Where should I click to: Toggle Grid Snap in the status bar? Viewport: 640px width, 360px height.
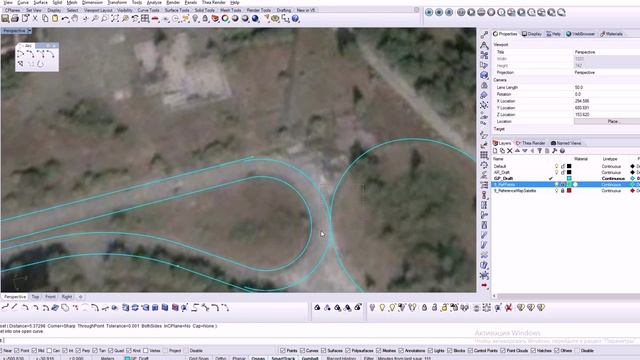point(199,358)
